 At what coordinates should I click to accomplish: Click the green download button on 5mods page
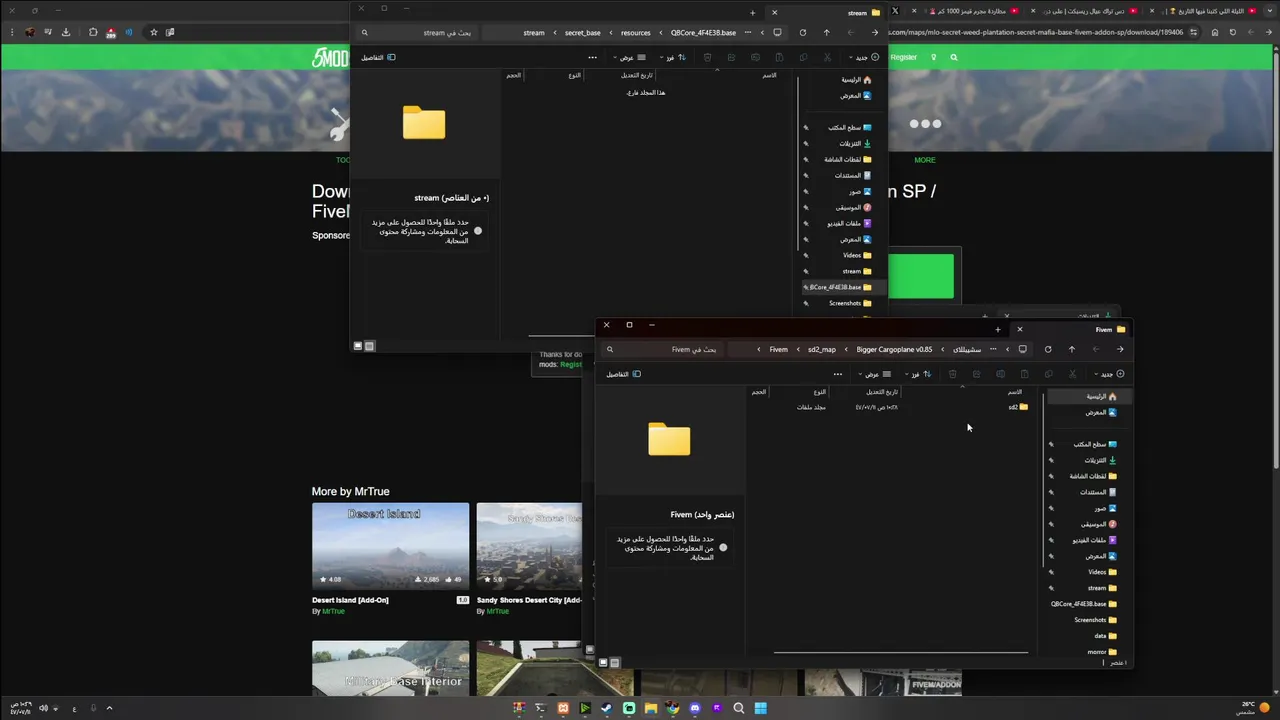coord(921,276)
